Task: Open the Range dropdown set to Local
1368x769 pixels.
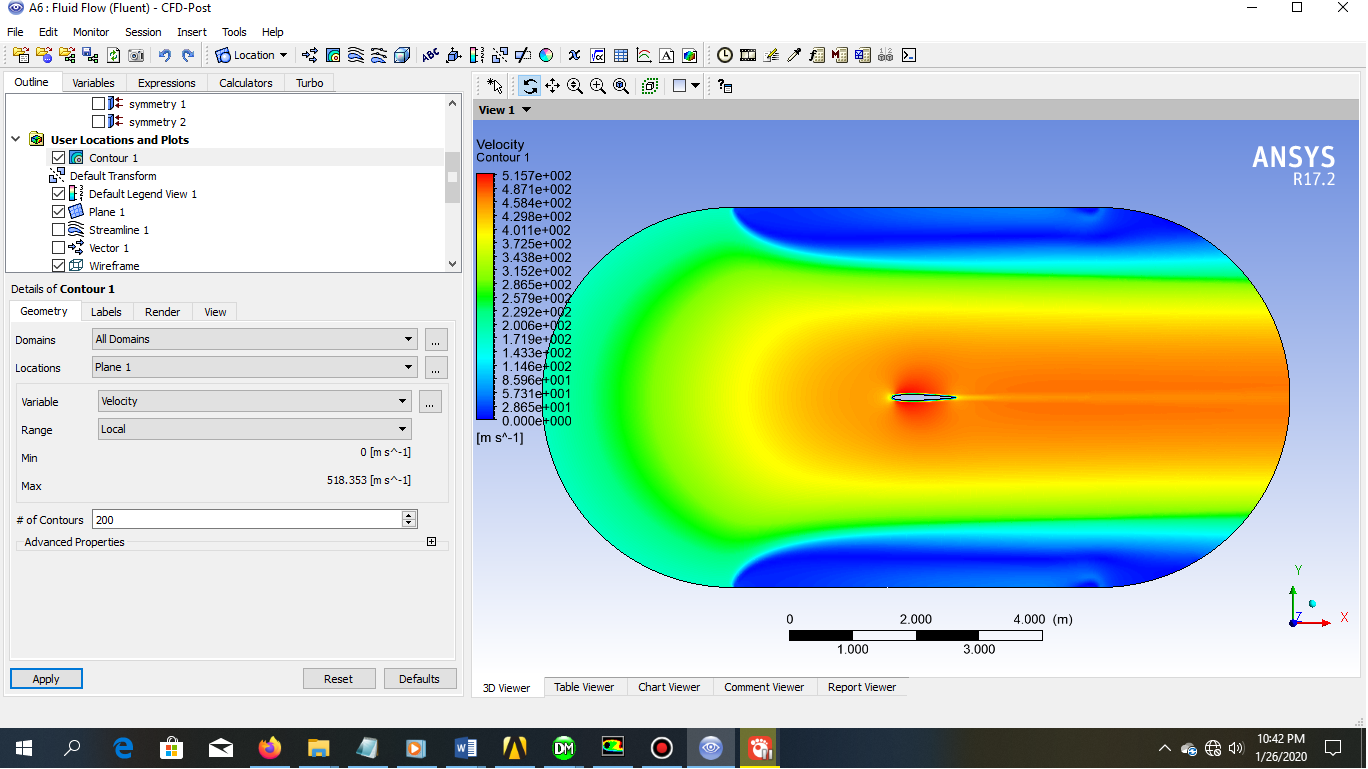Action: pos(254,429)
